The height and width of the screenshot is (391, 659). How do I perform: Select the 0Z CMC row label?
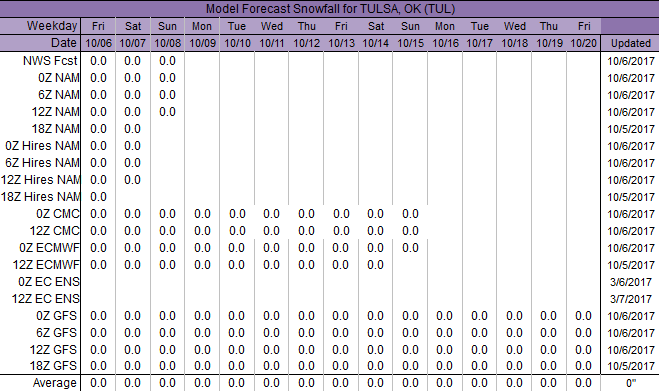[x=58, y=214]
